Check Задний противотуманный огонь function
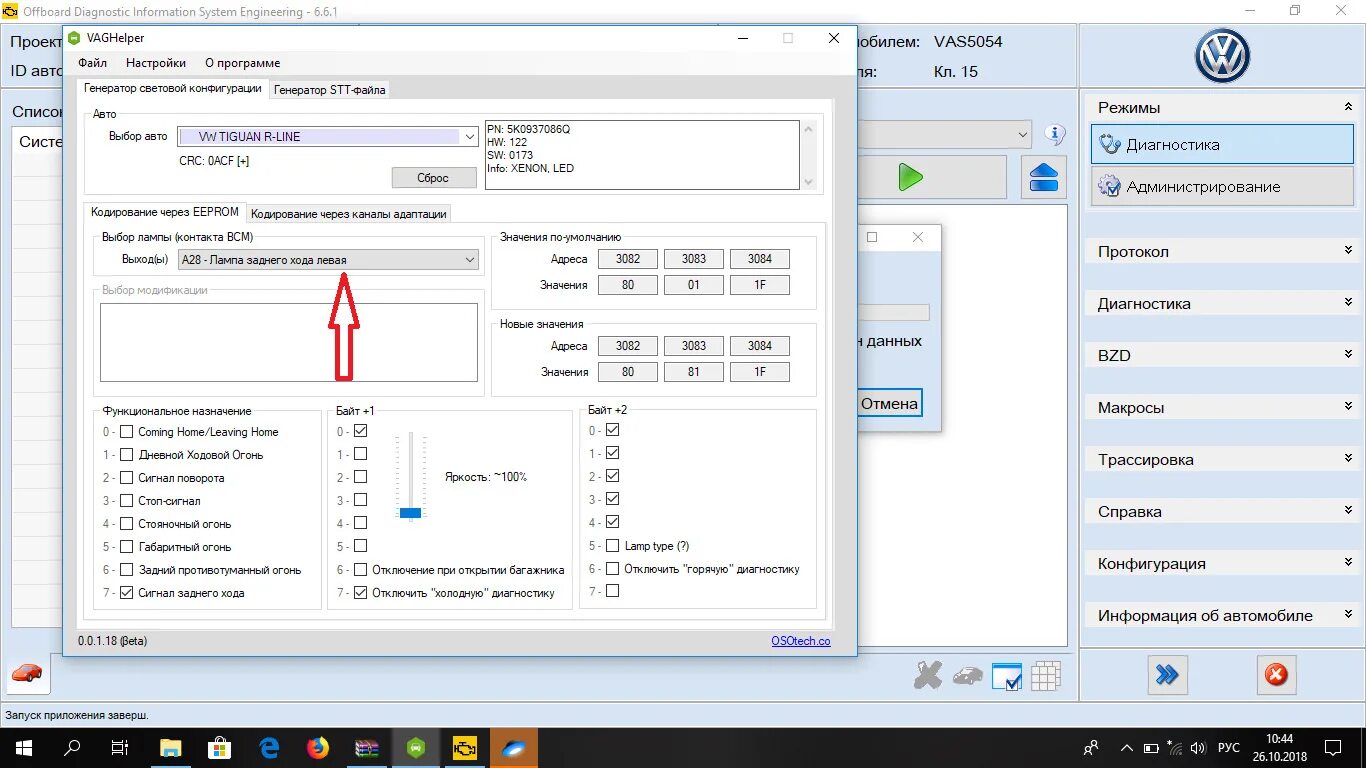This screenshot has width=1366, height=768. pyautogui.click(x=126, y=570)
